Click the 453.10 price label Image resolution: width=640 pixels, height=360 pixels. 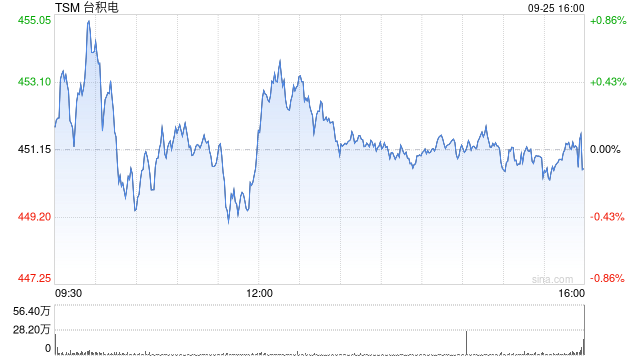[34, 82]
